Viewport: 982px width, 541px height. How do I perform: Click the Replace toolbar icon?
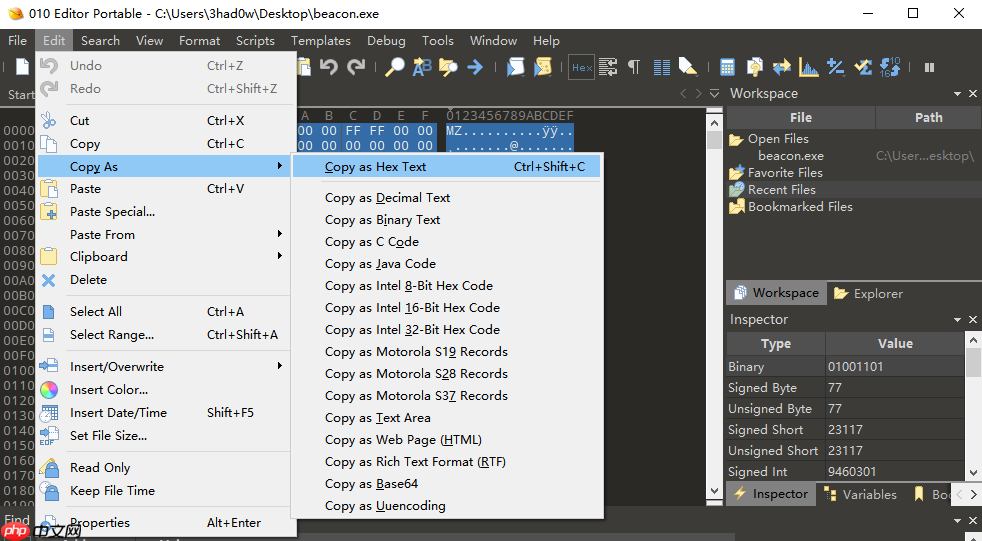click(x=421, y=67)
